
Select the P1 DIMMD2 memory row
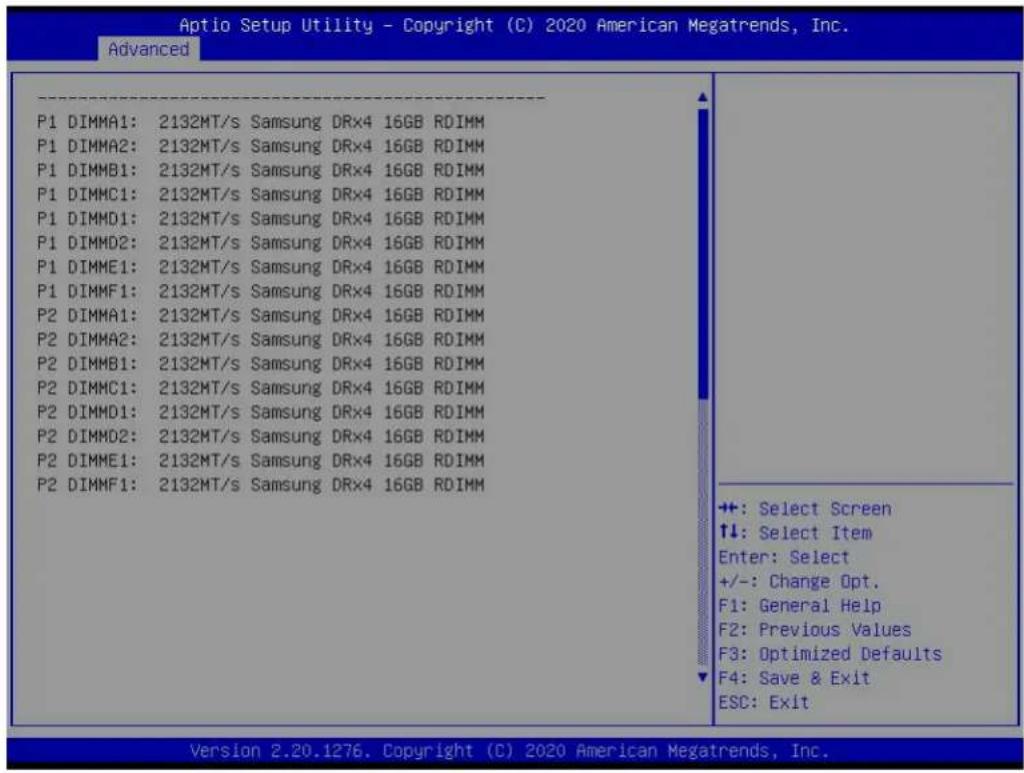coord(261,243)
